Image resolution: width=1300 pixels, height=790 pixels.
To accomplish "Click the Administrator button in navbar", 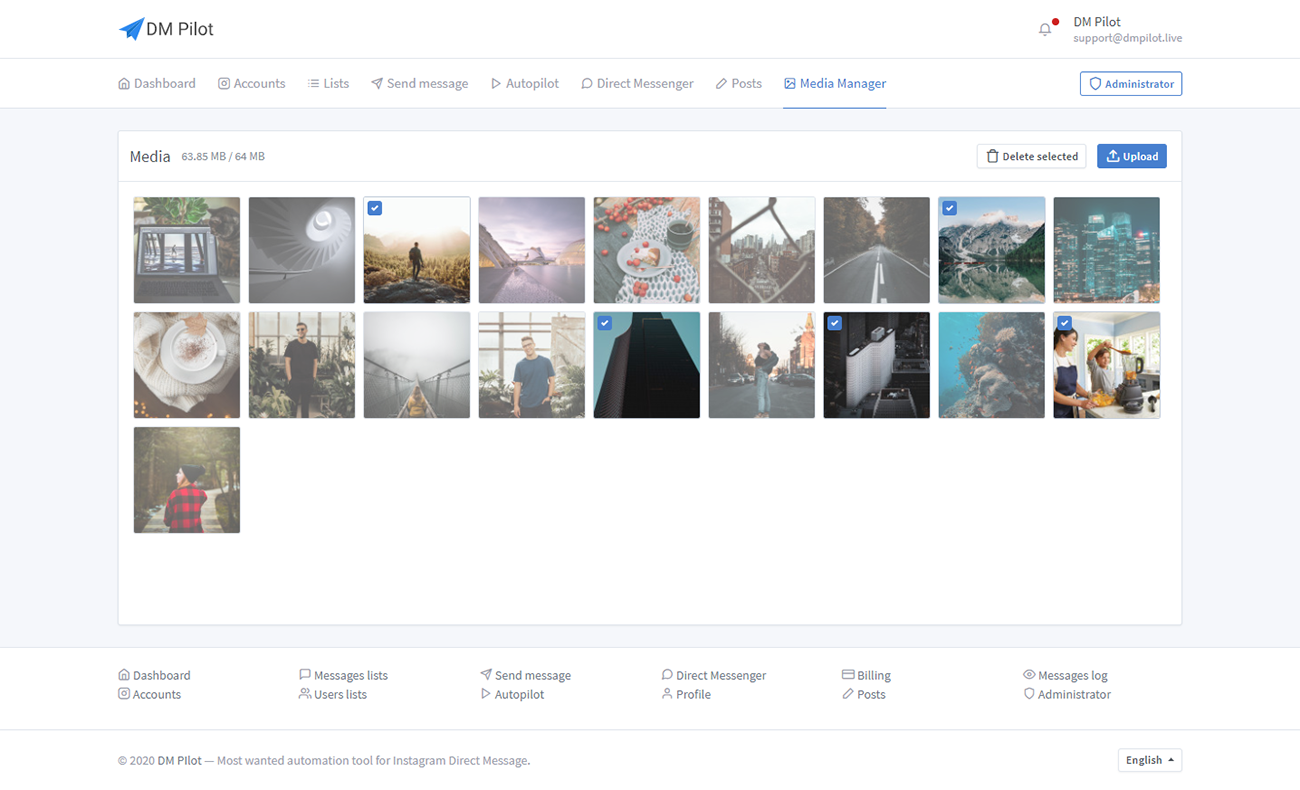I will 1131,84.
